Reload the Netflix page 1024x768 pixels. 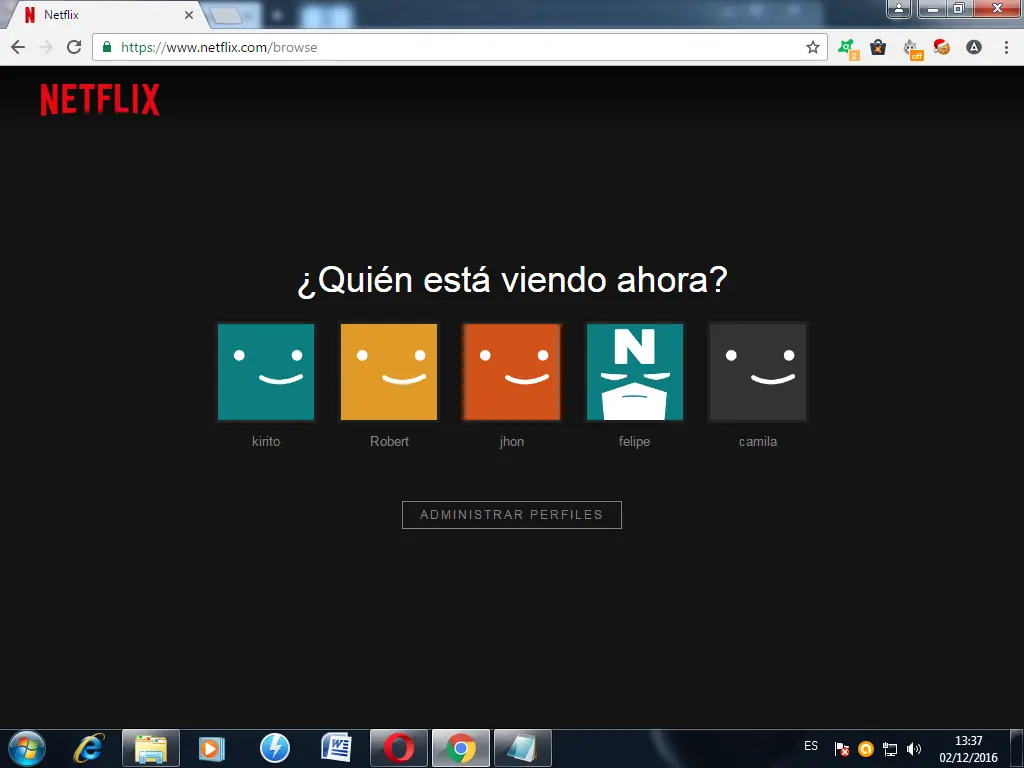74,47
